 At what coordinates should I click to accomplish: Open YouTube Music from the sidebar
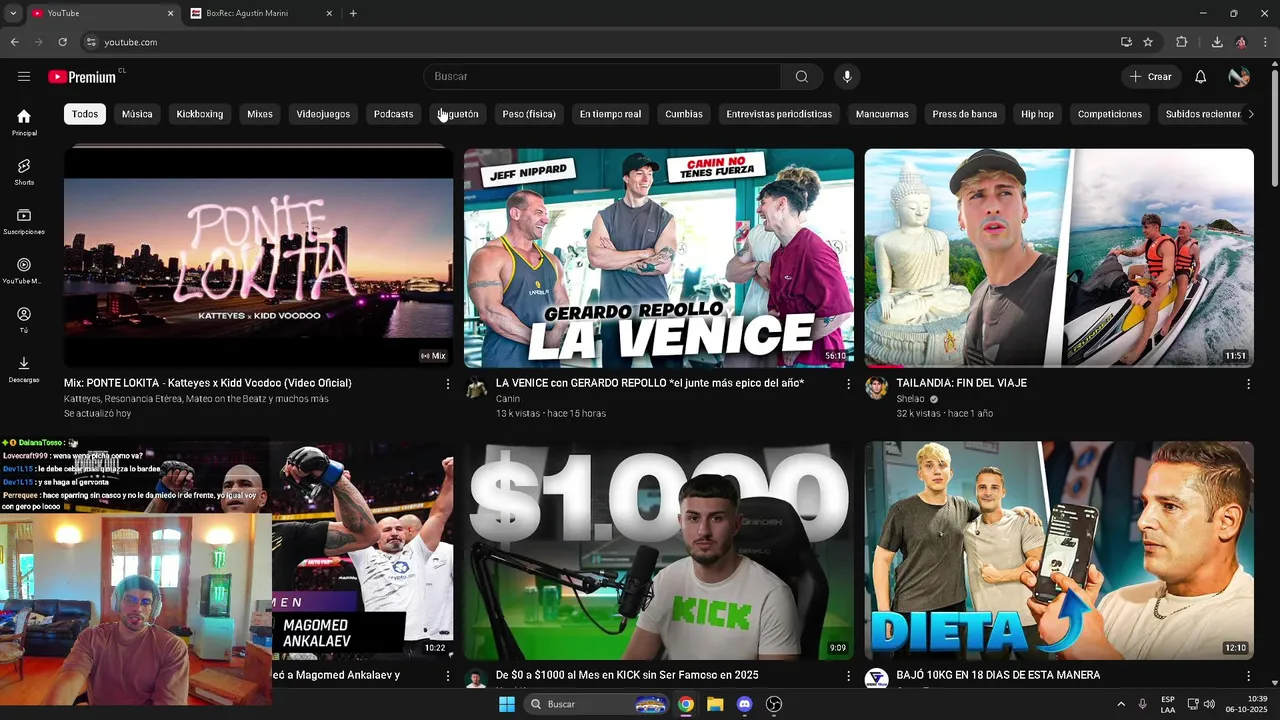[24, 271]
